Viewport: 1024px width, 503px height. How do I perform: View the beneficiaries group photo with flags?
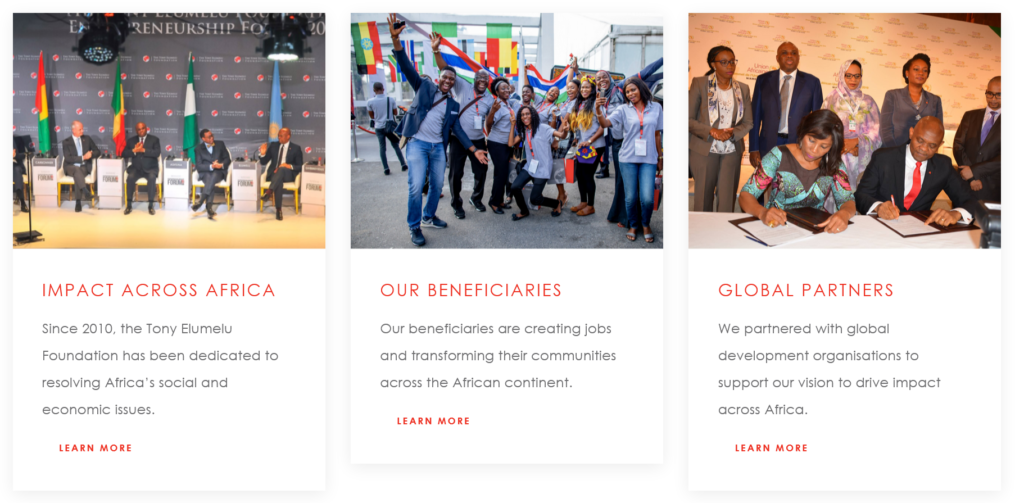click(x=507, y=131)
